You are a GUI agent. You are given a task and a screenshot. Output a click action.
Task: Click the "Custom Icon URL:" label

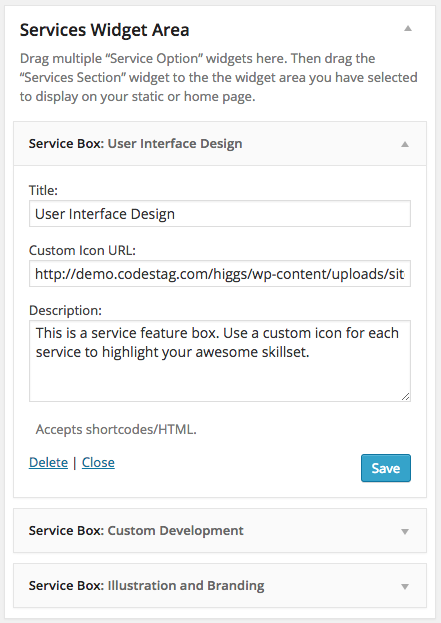coord(82,250)
